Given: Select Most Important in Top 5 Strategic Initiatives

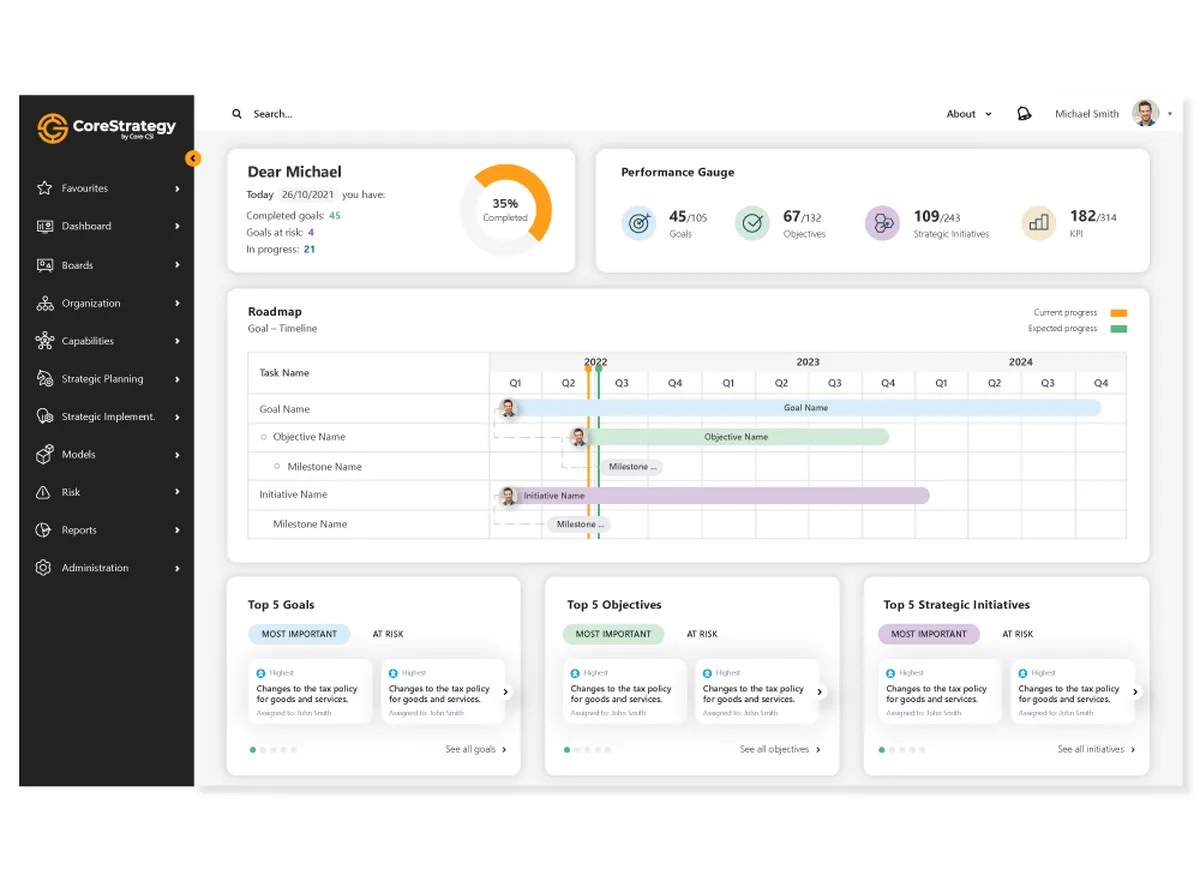Looking at the screenshot, I should 929,634.
